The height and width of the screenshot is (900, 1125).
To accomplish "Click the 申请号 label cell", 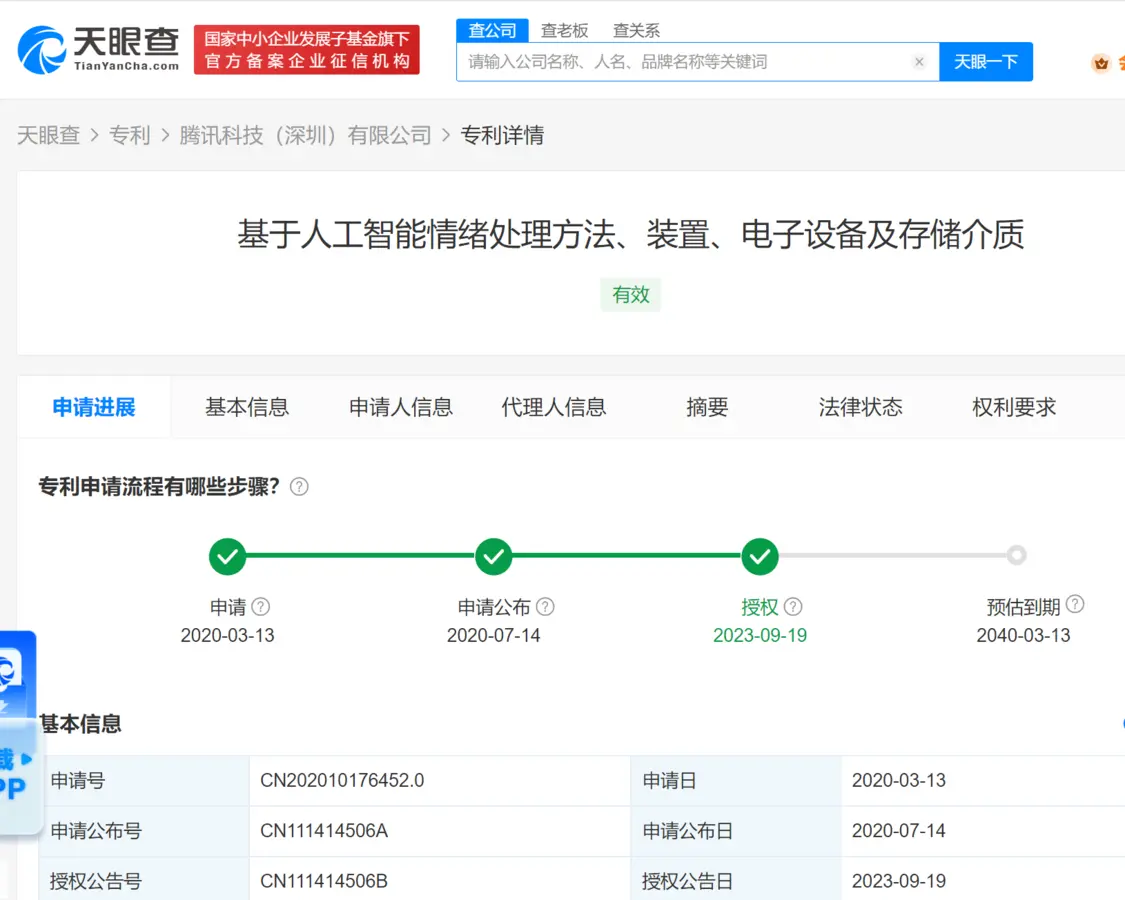I will [144, 780].
